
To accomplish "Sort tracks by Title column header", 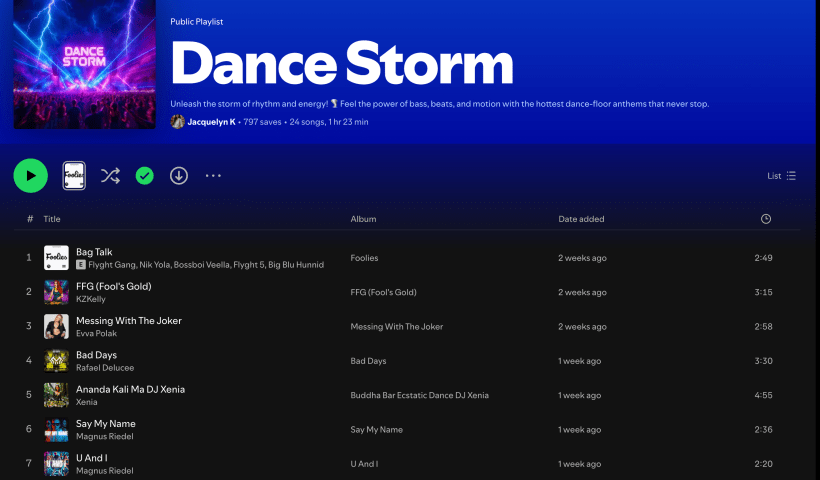I will click(x=52, y=219).
